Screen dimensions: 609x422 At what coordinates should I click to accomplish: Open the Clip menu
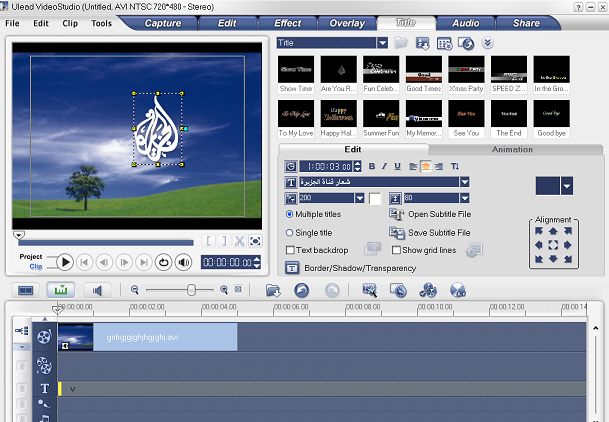click(70, 23)
